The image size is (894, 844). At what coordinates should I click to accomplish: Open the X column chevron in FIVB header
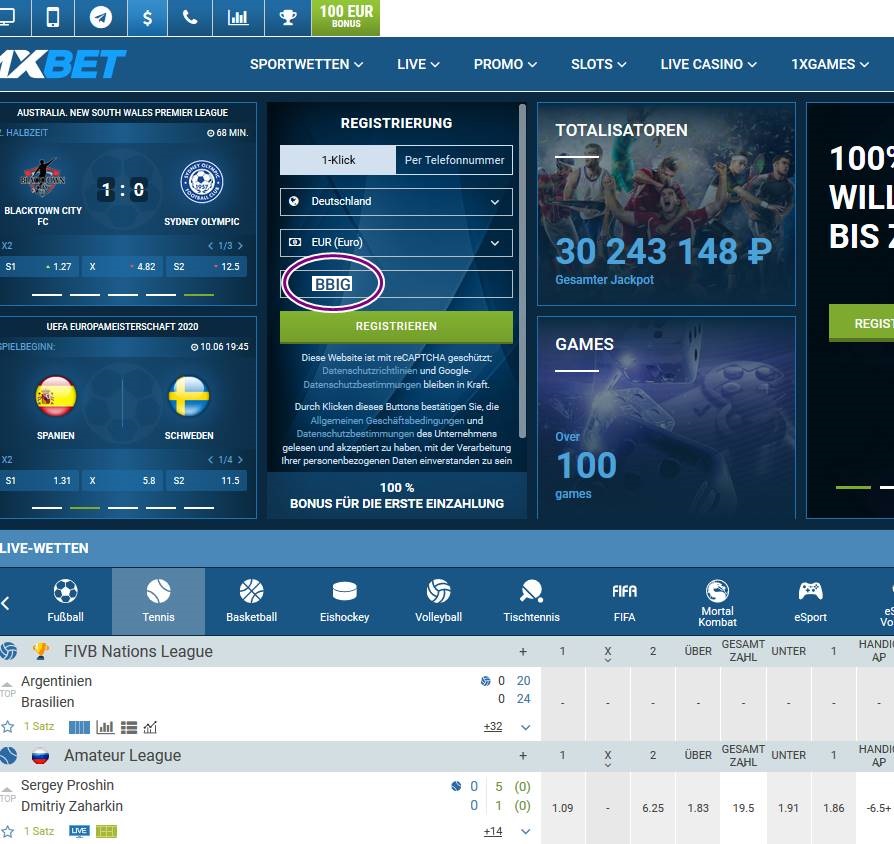[x=608, y=660]
